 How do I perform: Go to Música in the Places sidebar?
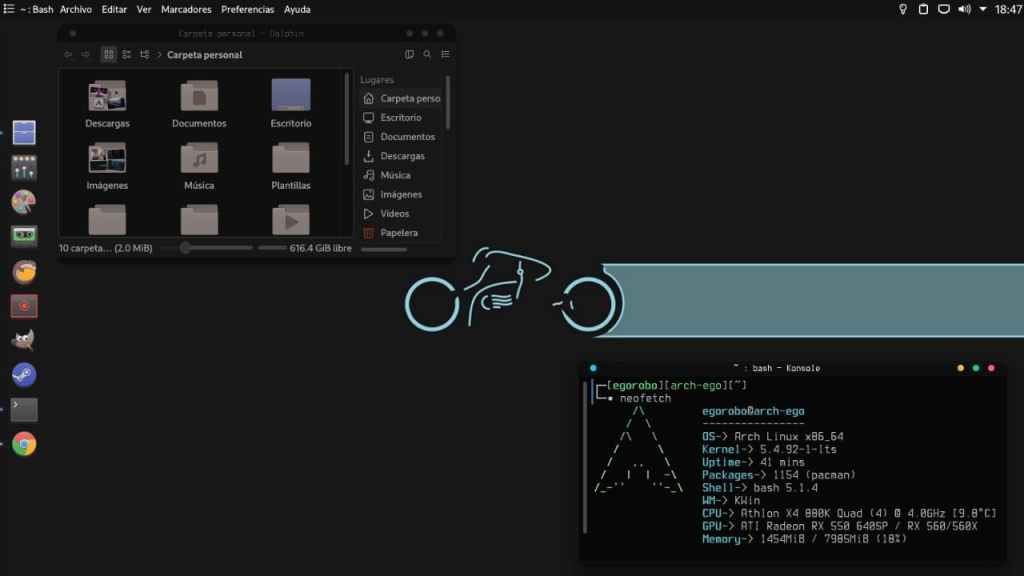point(395,175)
